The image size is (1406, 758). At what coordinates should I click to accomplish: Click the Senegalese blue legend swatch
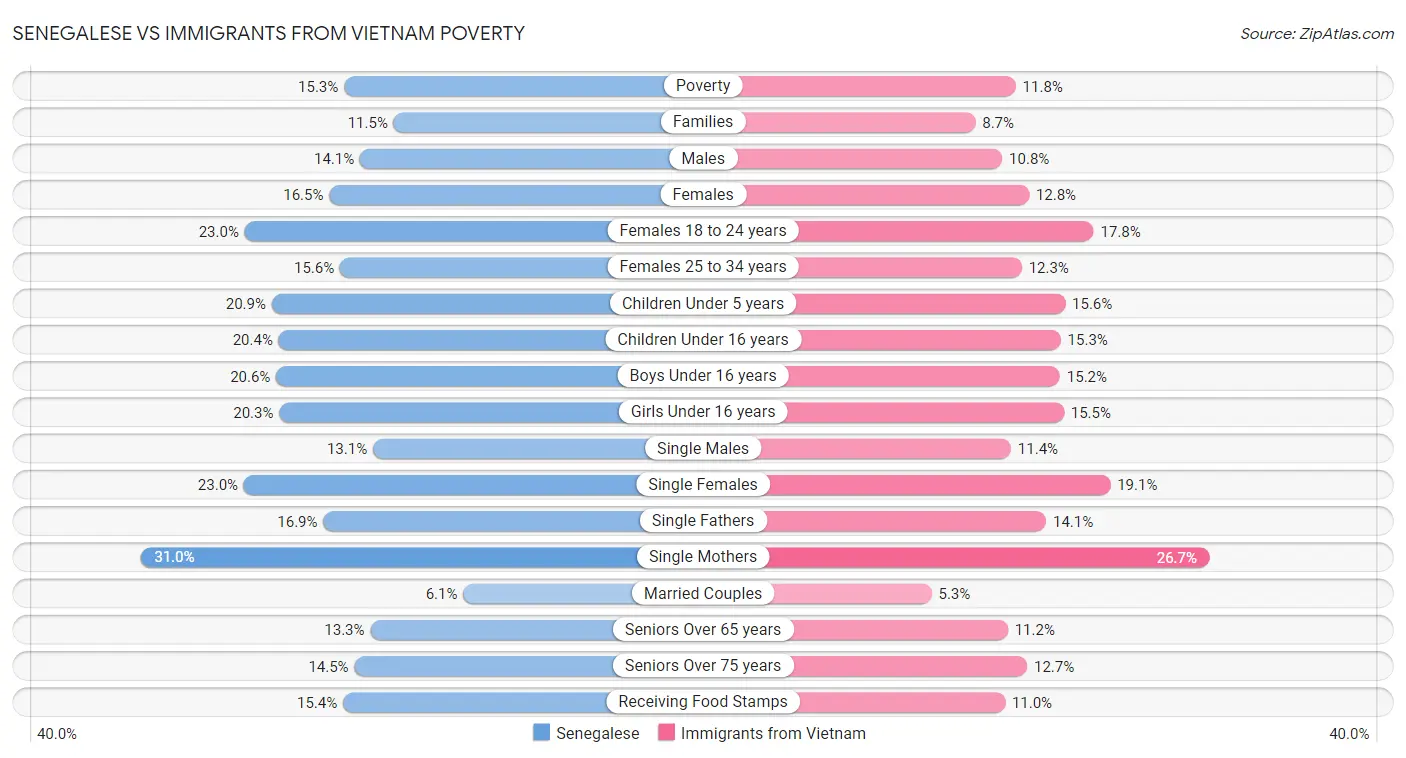542,733
